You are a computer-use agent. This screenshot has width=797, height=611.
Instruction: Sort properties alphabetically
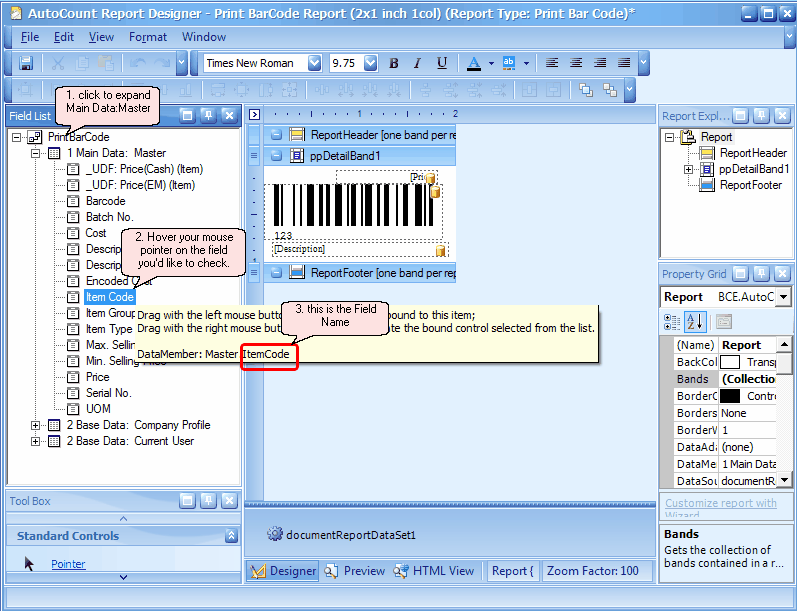[x=694, y=322]
